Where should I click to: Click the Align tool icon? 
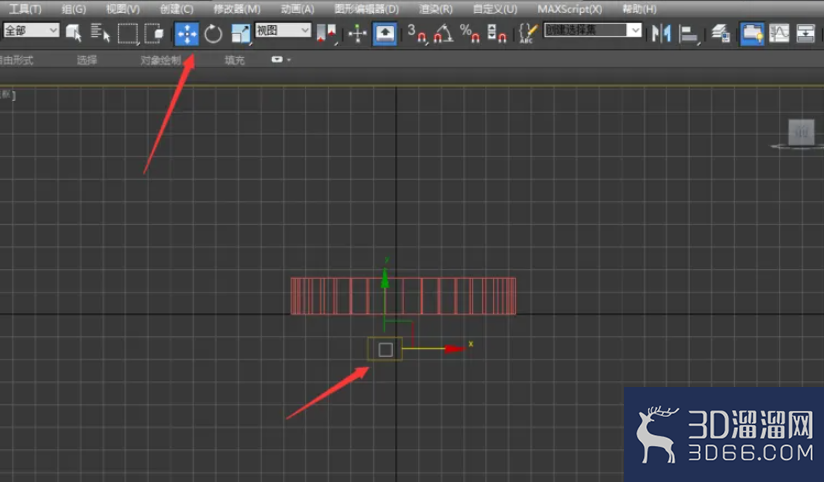click(688, 34)
